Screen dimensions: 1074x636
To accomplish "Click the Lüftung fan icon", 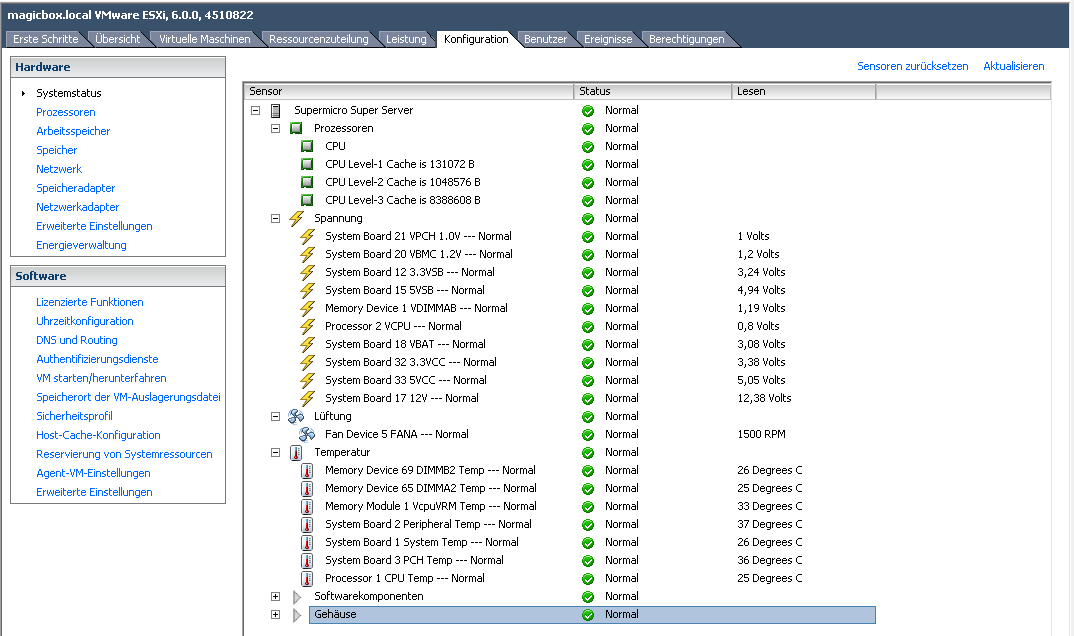I will (x=296, y=416).
